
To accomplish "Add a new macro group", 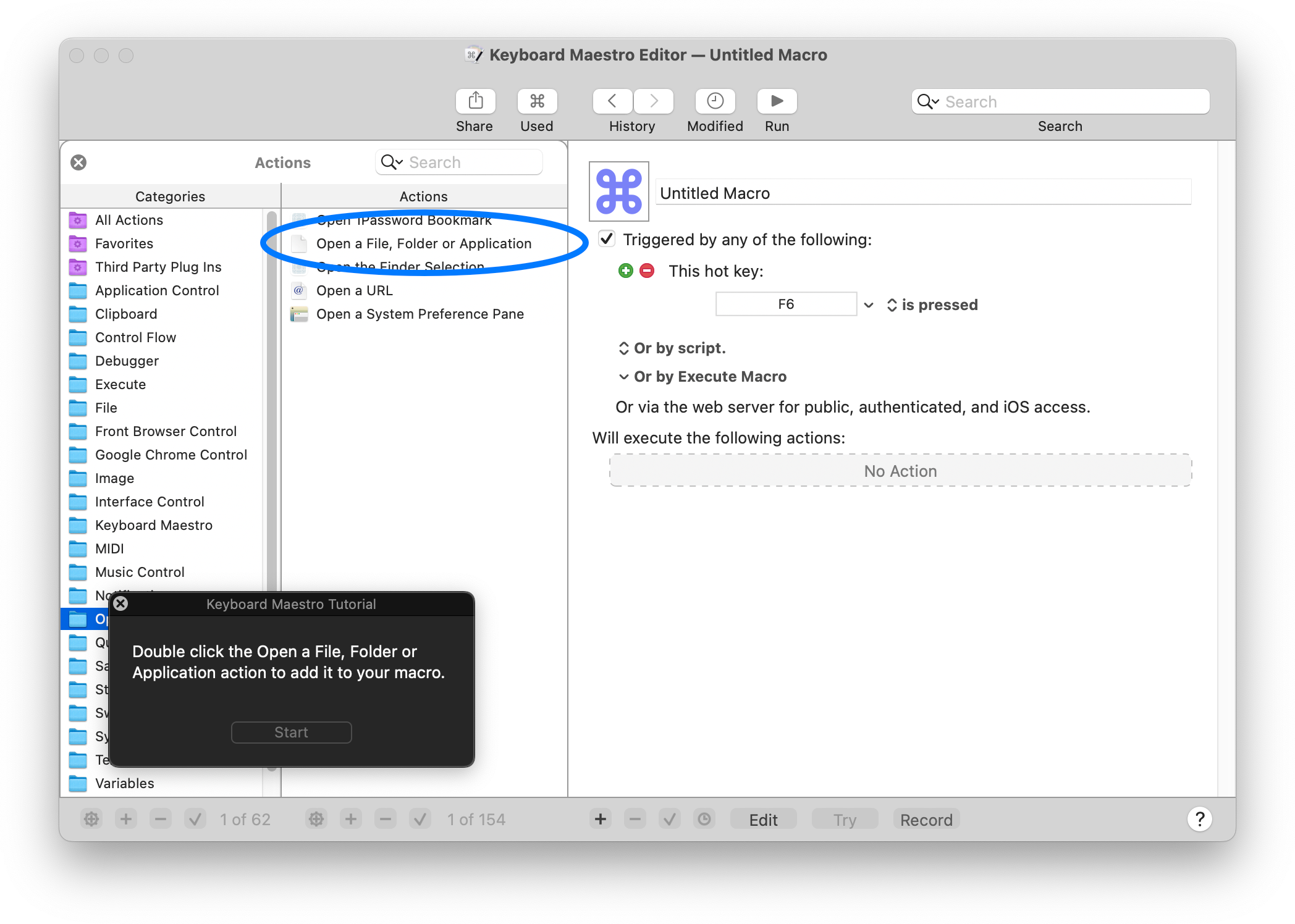I will click(x=126, y=819).
